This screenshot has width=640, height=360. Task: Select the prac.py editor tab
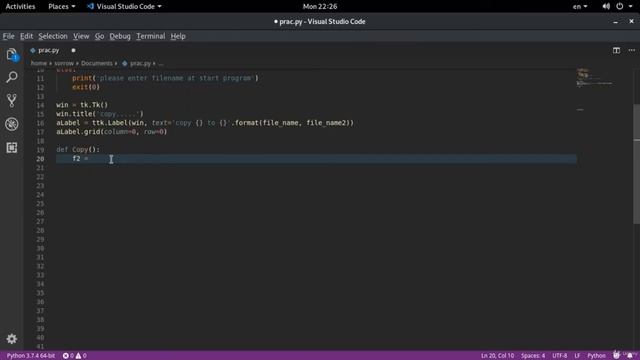tap(48, 50)
